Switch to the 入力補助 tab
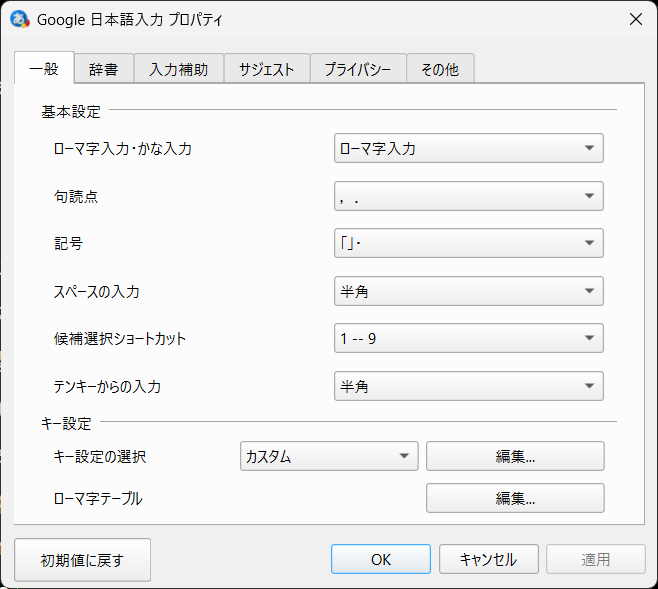658x589 pixels. [179, 69]
